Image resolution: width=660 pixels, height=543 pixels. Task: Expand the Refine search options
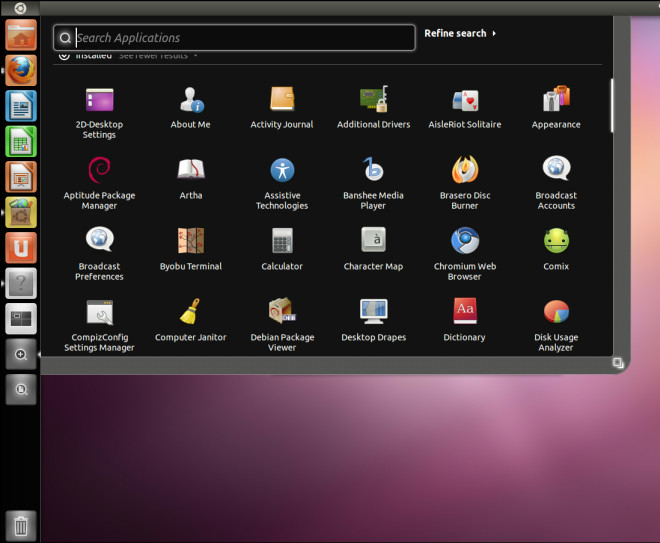[460, 33]
